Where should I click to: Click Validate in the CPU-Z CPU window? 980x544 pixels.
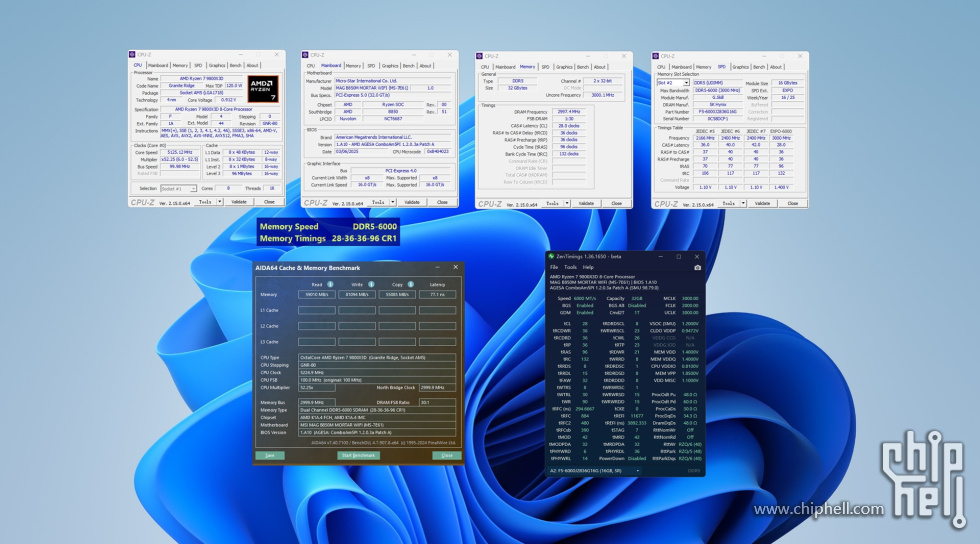coord(239,202)
